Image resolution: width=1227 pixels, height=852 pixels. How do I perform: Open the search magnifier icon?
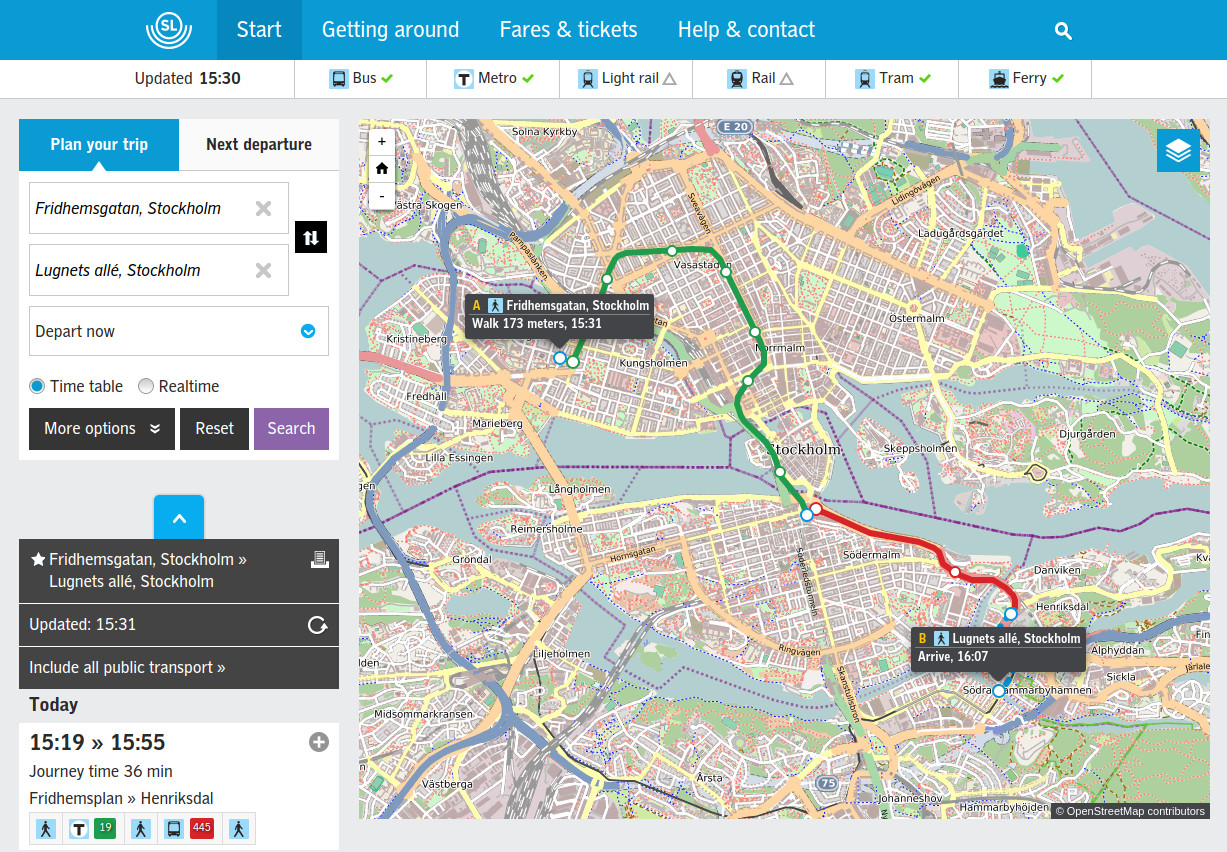[1063, 31]
